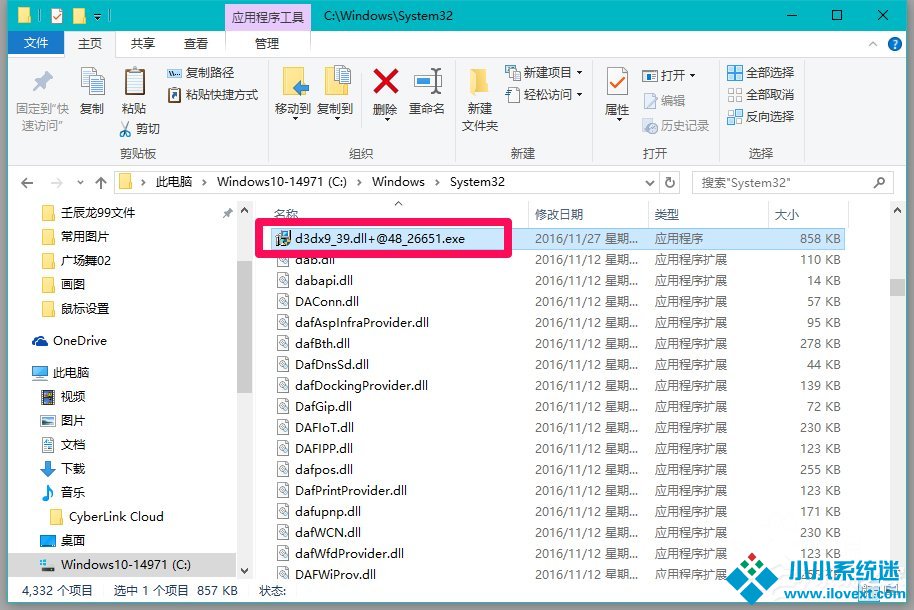Viewport: 914px width, 610px height.
Task: Switch to the Manage (管理) tab
Action: tap(267, 44)
